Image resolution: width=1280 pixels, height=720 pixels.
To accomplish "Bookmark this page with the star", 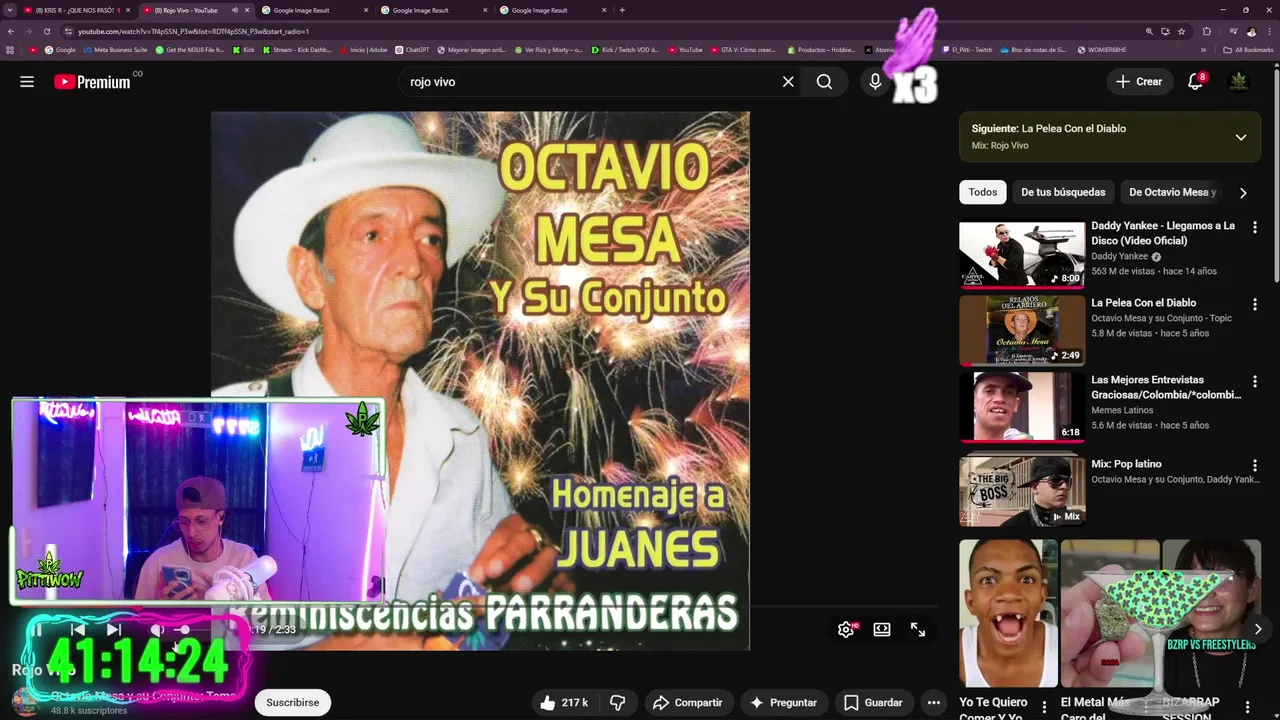I will tap(1181, 31).
